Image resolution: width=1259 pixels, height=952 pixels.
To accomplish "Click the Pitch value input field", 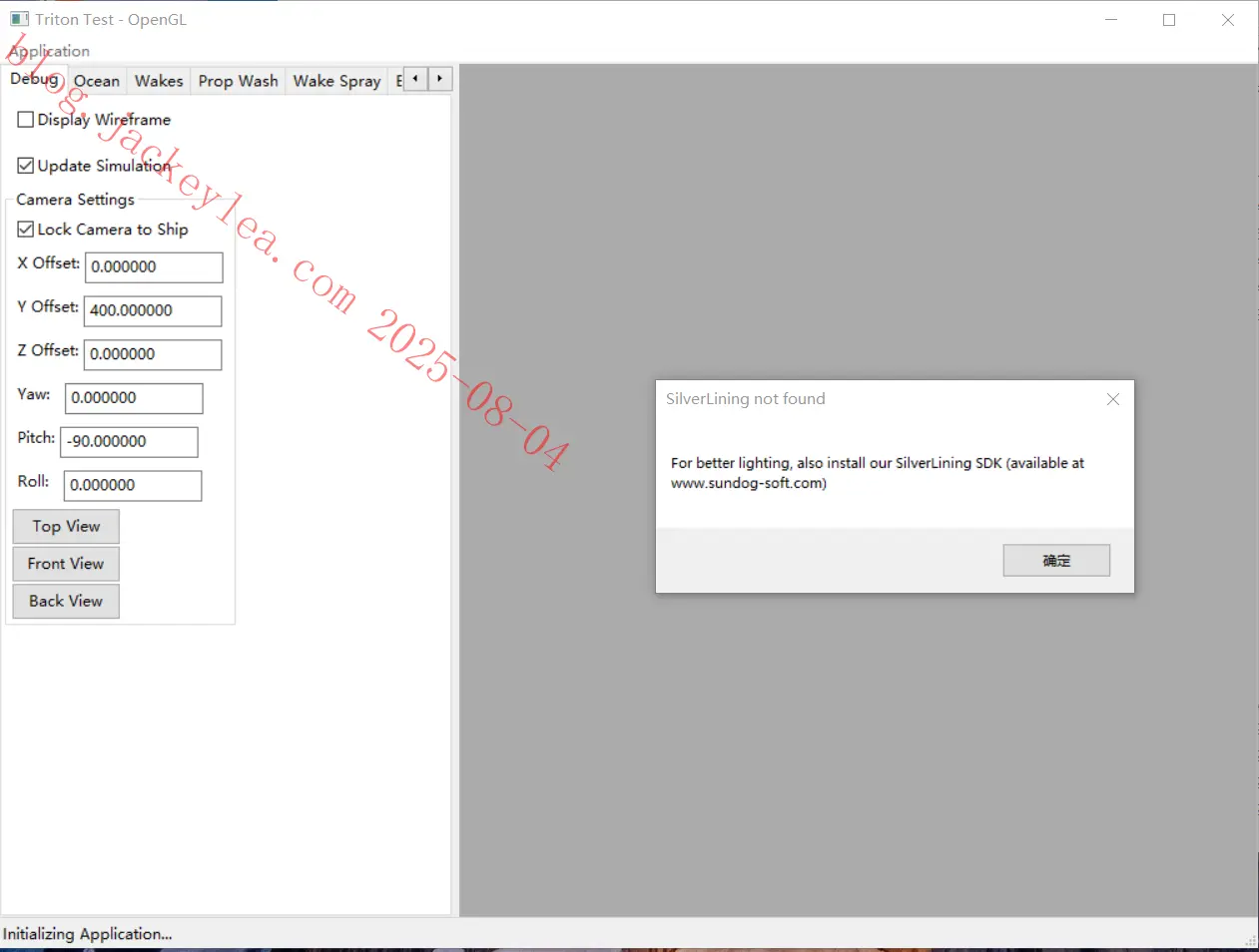I will coord(130,442).
